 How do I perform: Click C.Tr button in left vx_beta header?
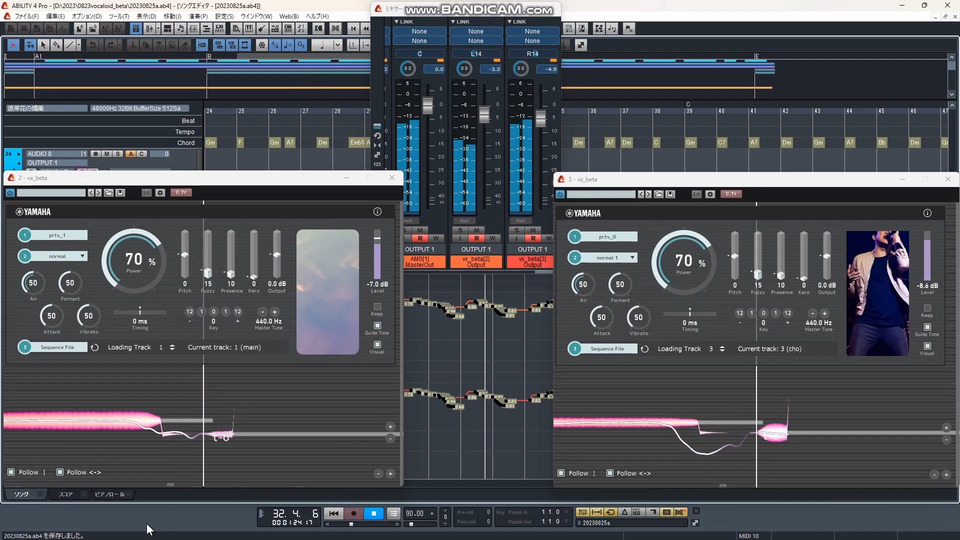(181, 192)
